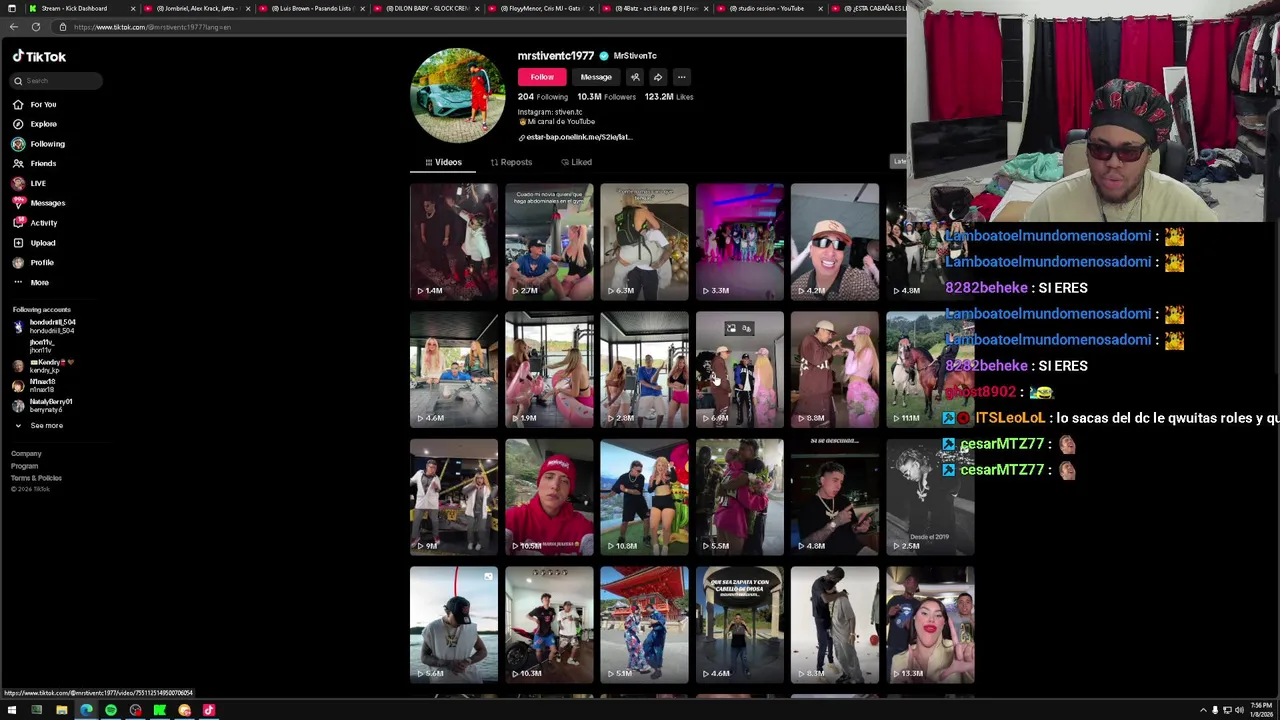Switch to the DILON BABY - GLOCK browser tab
The width and height of the screenshot is (1280, 720).
coord(427,8)
